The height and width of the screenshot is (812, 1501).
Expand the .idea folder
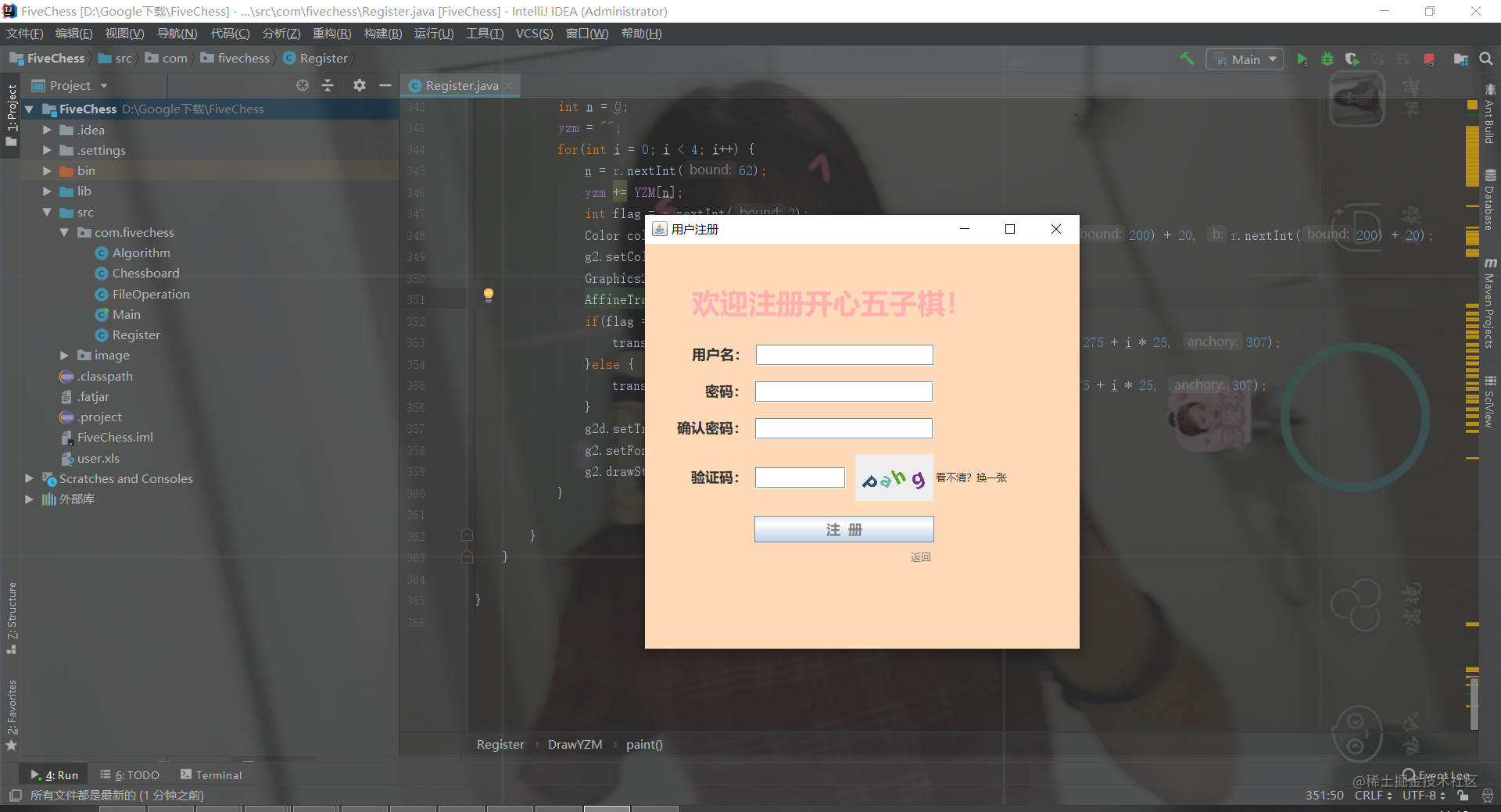point(47,130)
